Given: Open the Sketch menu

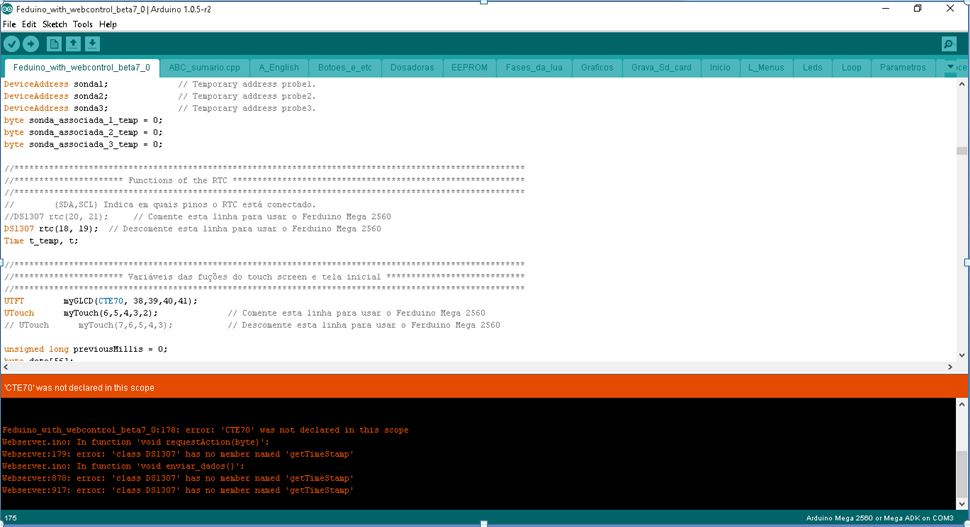Looking at the screenshot, I should [54, 24].
